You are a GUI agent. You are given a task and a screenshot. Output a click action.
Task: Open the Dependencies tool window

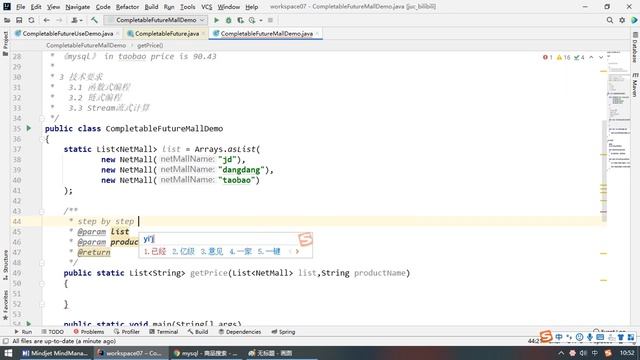[x=239, y=332]
